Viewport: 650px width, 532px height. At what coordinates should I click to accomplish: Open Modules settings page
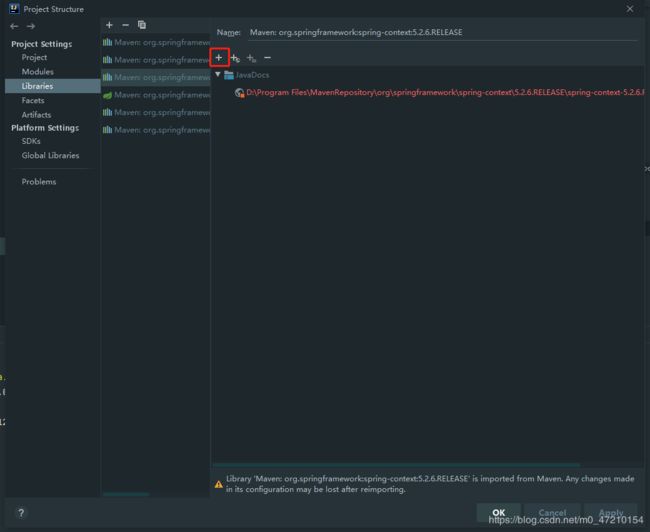click(38, 72)
